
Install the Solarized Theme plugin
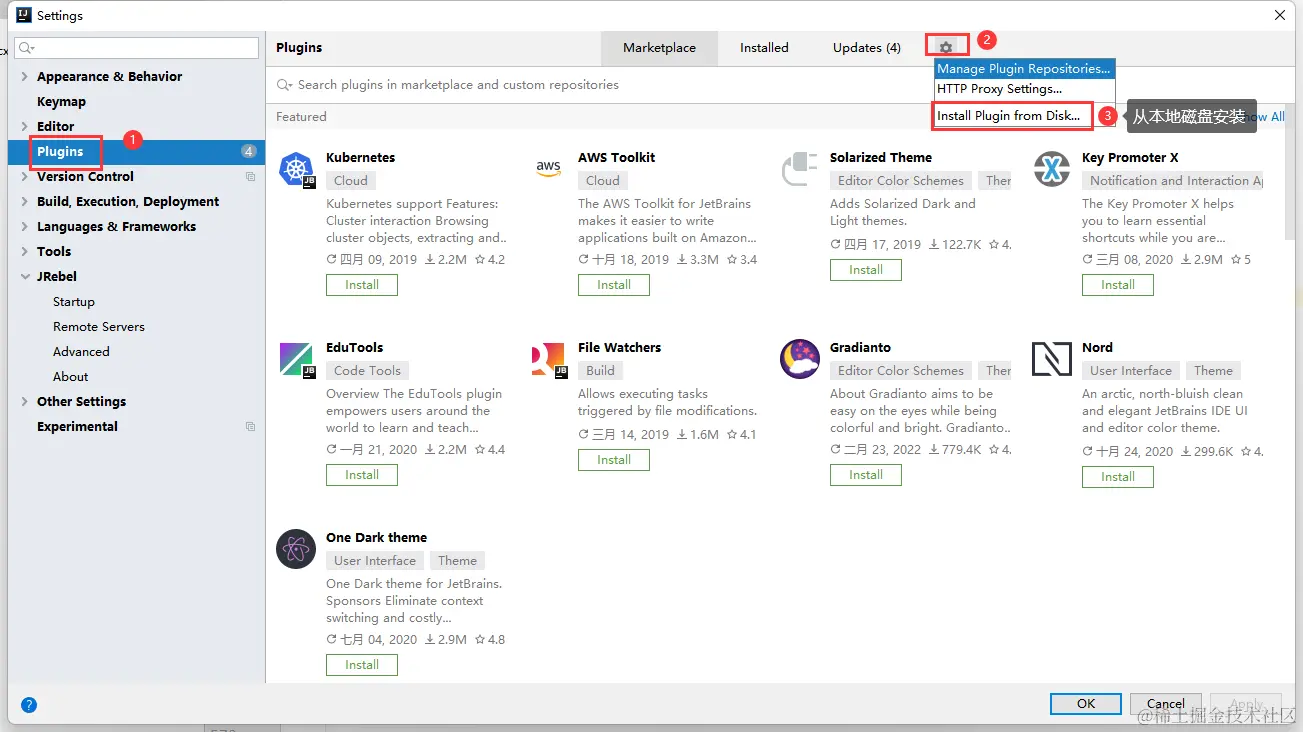pos(866,270)
